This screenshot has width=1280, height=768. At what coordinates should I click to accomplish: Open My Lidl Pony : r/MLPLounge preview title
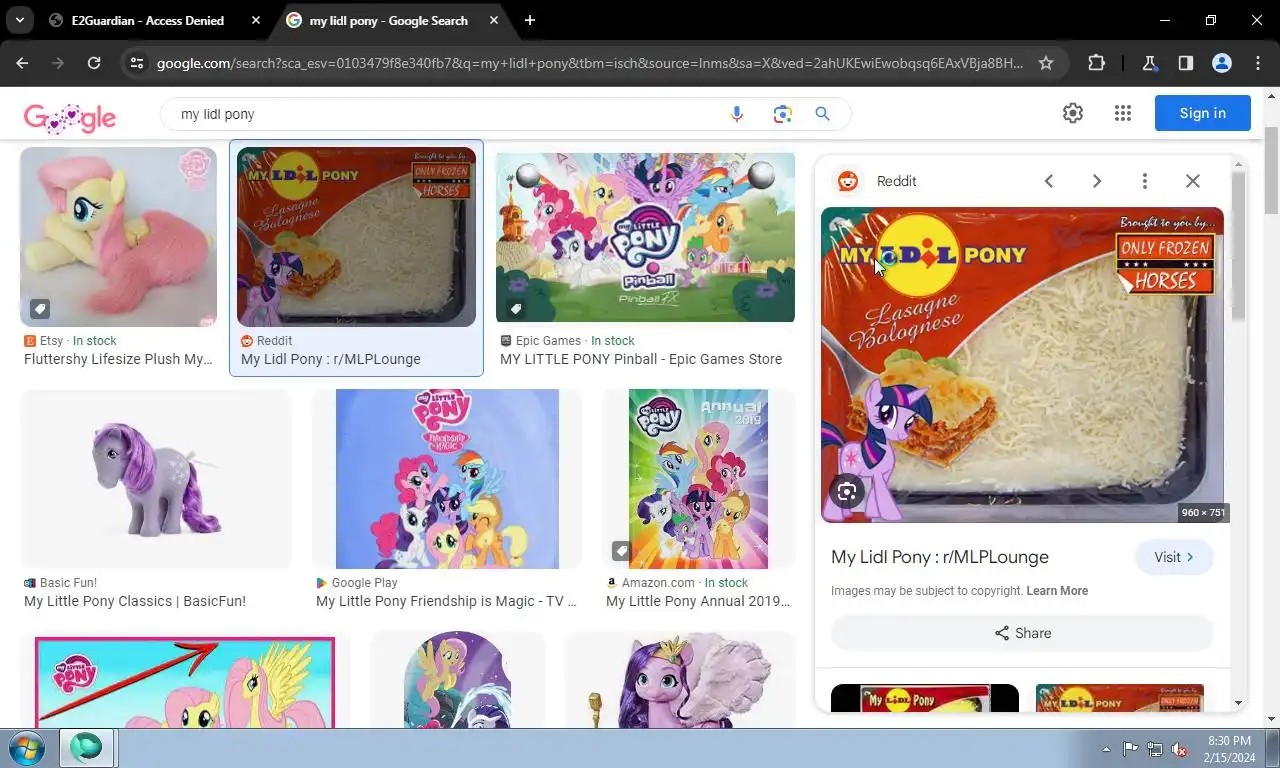[940, 557]
